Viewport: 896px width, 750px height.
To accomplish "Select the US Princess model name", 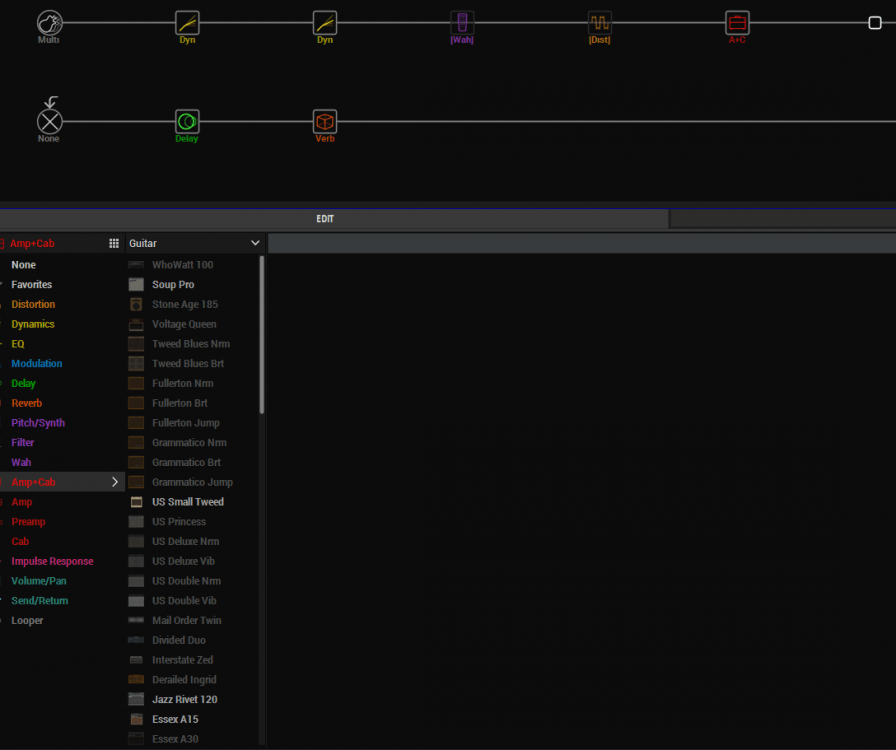I will (179, 521).
